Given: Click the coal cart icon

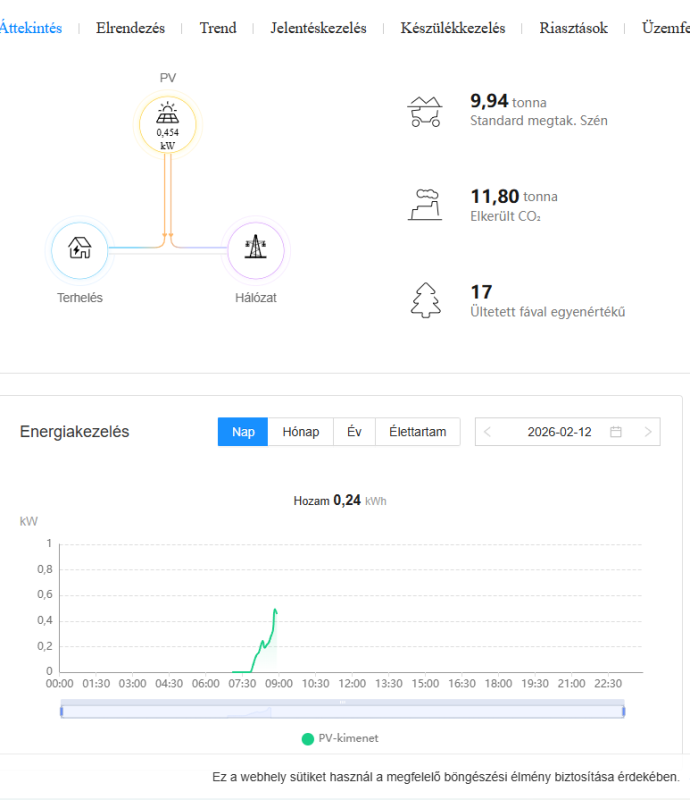Looking at the screenshot, I should 425,111.
